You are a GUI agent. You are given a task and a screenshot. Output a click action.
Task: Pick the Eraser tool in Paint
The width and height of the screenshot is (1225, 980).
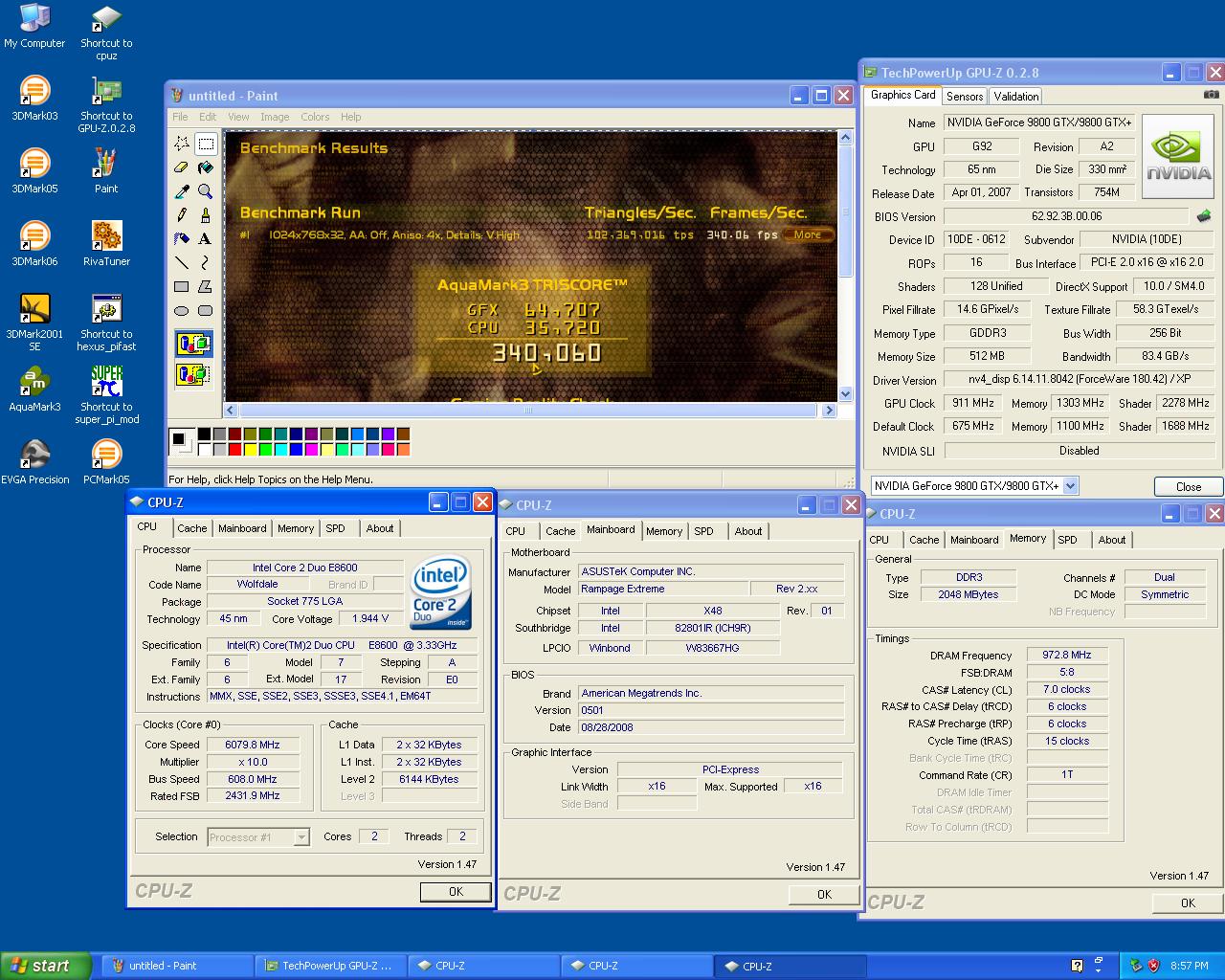pos(182,167)
